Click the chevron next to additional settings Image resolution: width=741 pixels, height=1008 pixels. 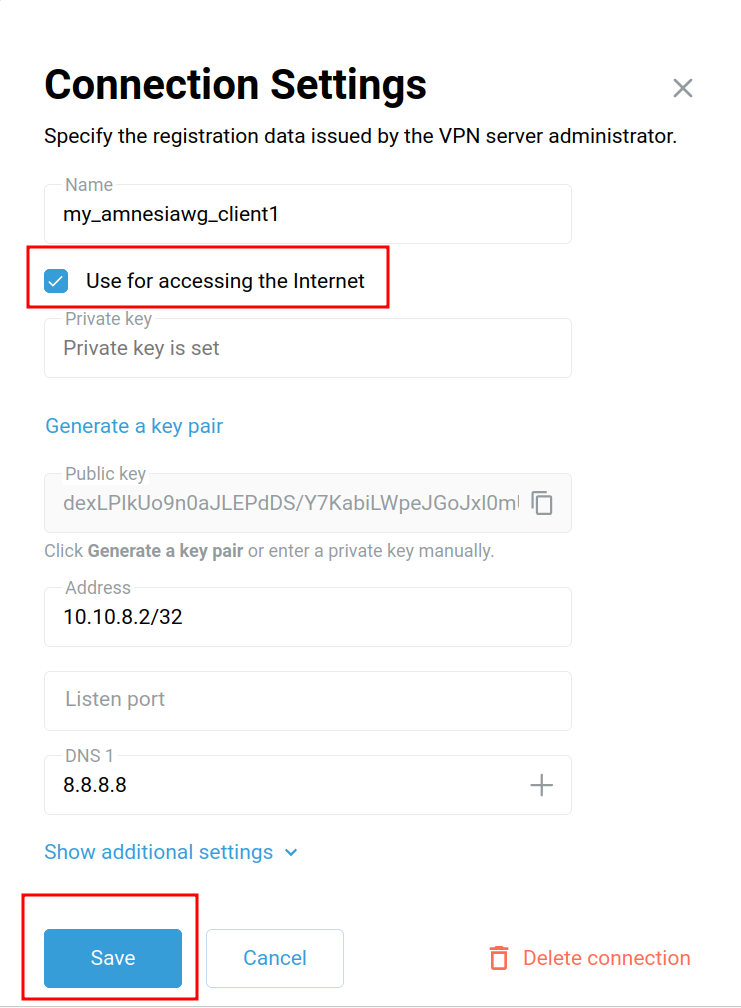(x=291, y=853)
